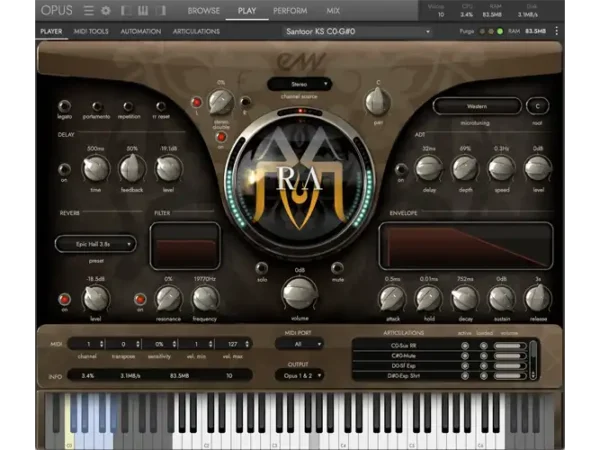Image resolution: width=600 pixels, height=450 pixels.
Task: Open the microtuning root C selector
Action: click(x=537, y=106)
